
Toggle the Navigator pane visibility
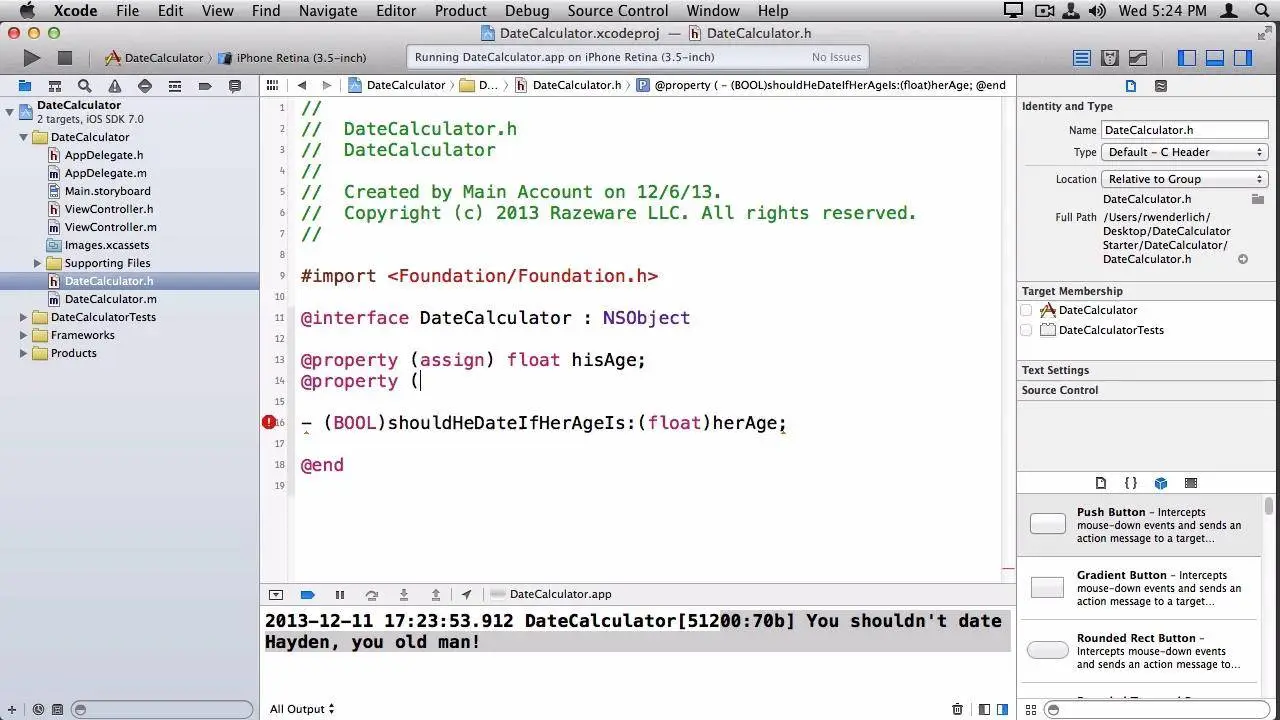1187,58
